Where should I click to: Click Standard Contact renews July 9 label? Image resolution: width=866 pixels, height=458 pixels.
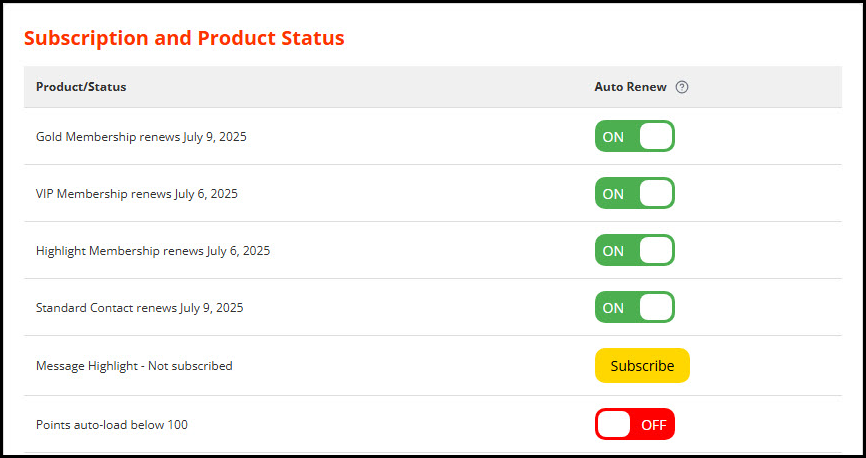tap(140, 308)
